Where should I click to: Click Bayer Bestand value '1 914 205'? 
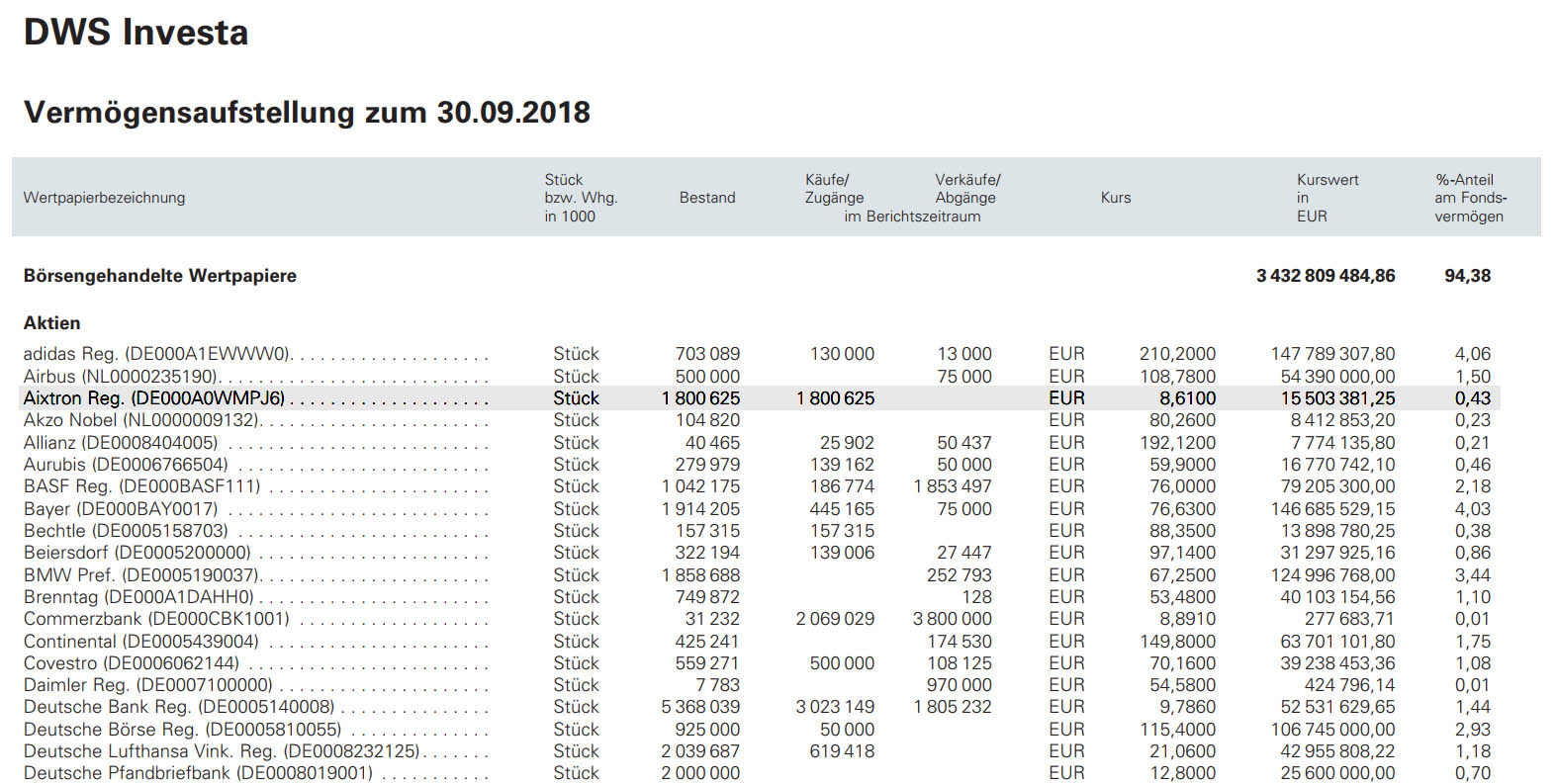pyautogui.click(x=700, y=509)
